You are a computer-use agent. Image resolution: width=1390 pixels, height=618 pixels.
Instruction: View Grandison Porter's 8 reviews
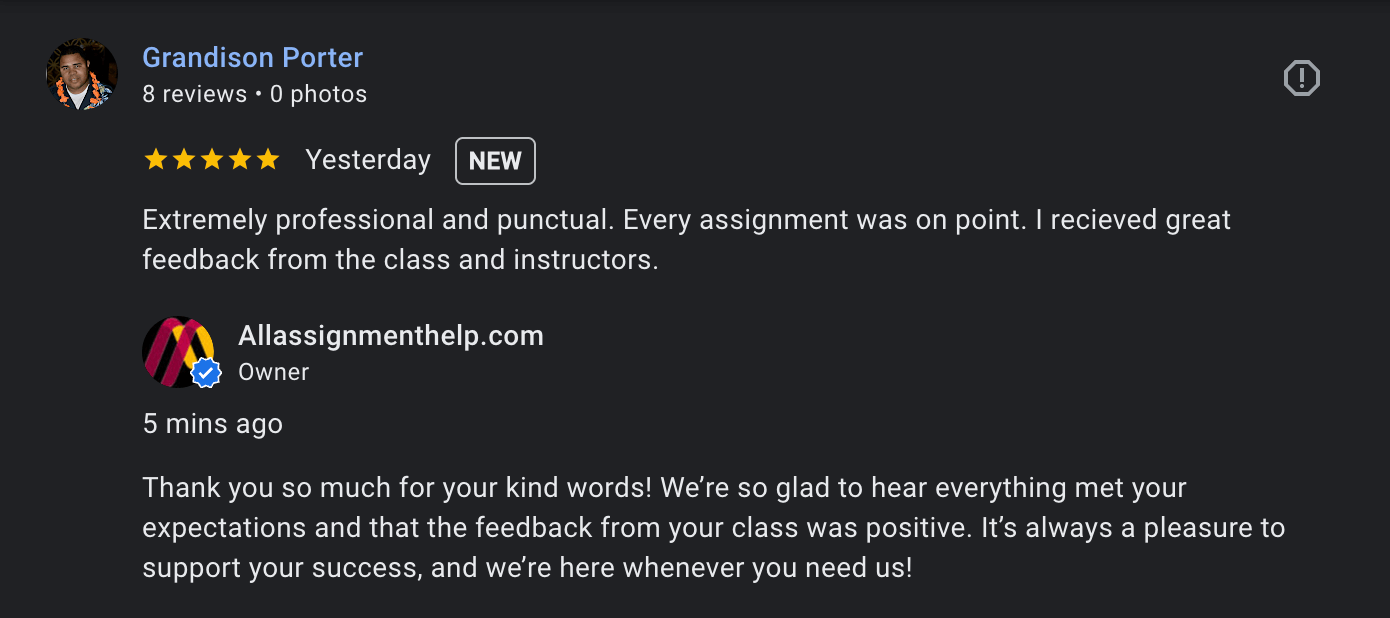[x=194, y=93]
